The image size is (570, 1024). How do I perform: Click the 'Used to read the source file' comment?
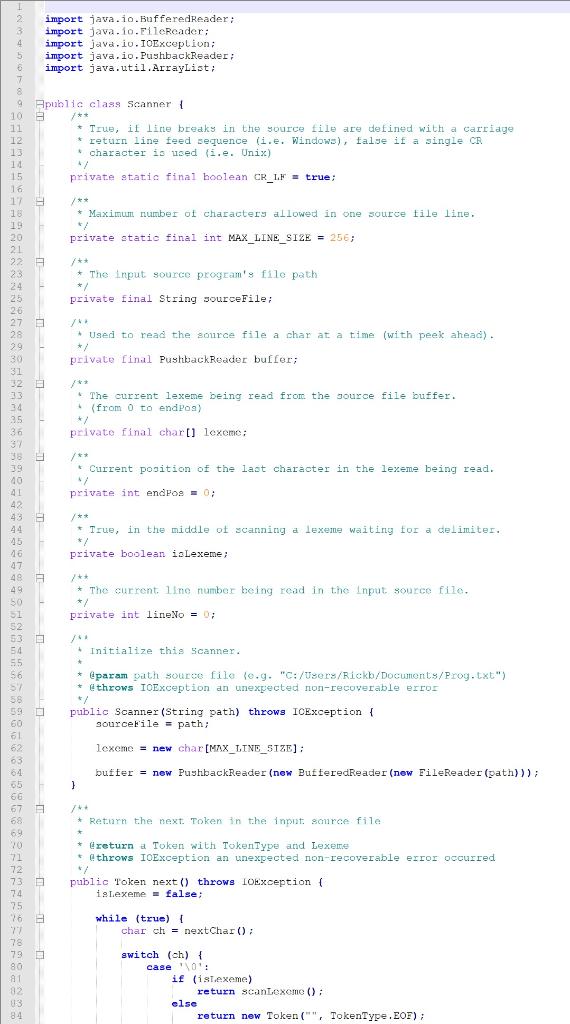[285, 335]
